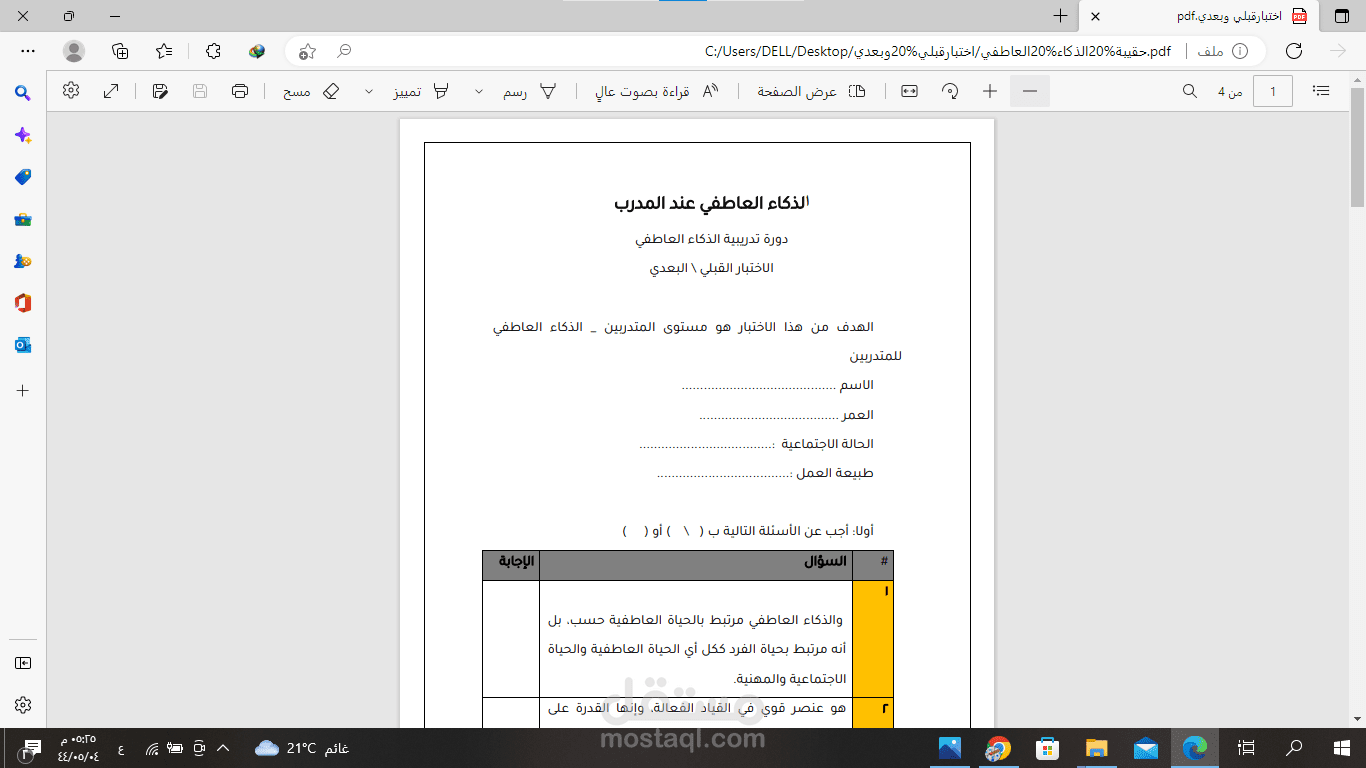Close the اختبارقبلي وبعدي.pdf tab
1366x768 pixels.
(1096, 17)
